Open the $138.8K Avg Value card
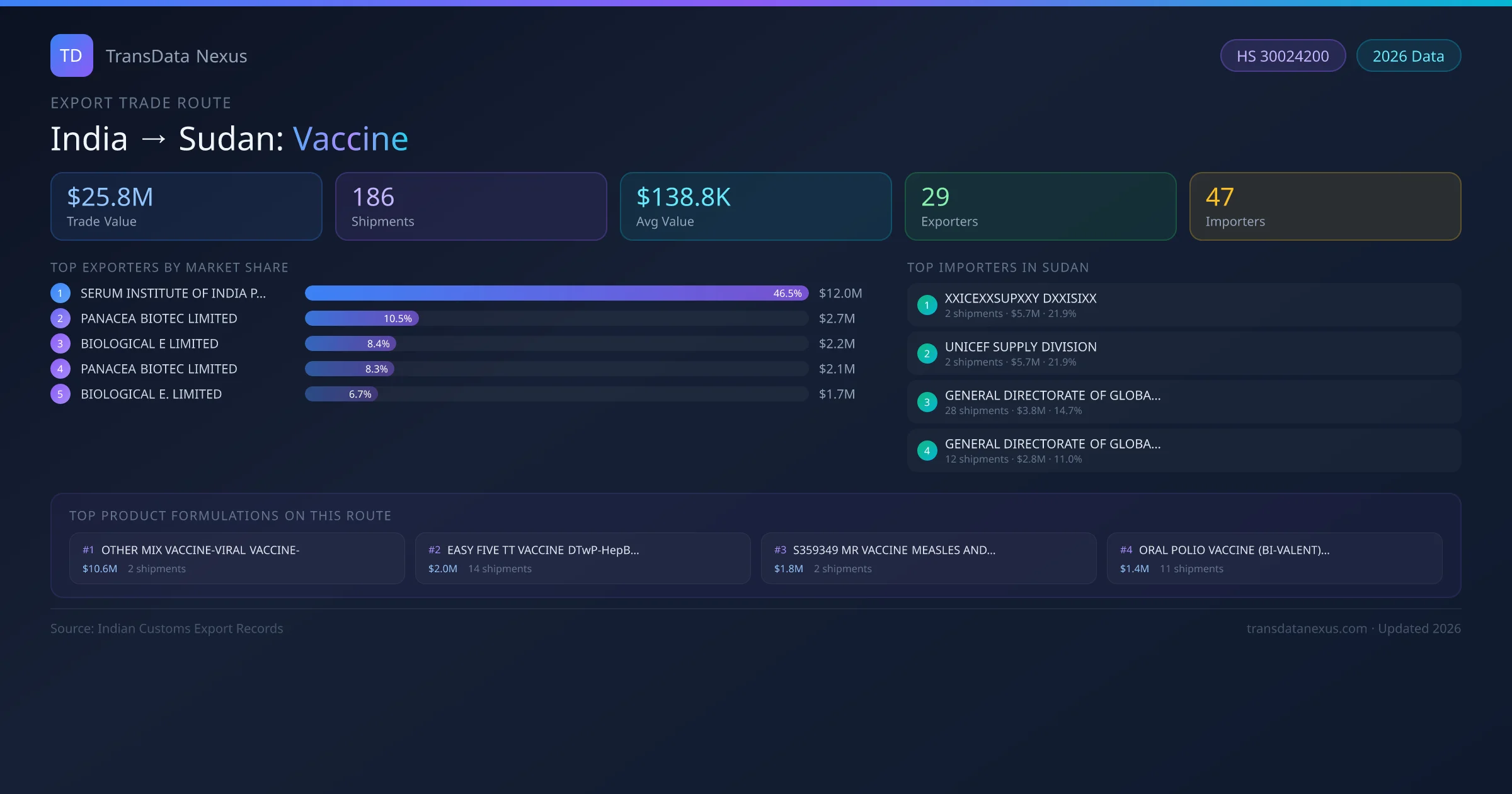This screenshot has height=794, width=1512. click(x=755, y=206)
